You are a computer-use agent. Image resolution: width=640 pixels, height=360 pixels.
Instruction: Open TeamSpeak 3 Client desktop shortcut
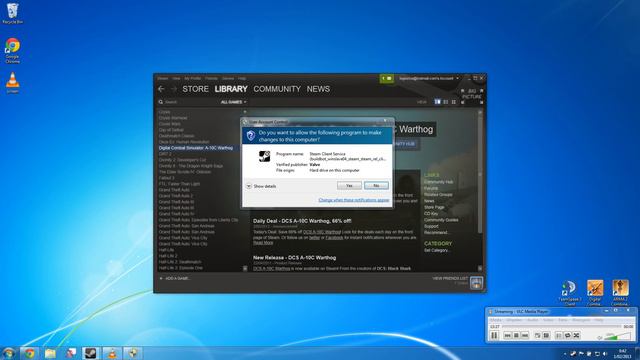coord(569,293)
